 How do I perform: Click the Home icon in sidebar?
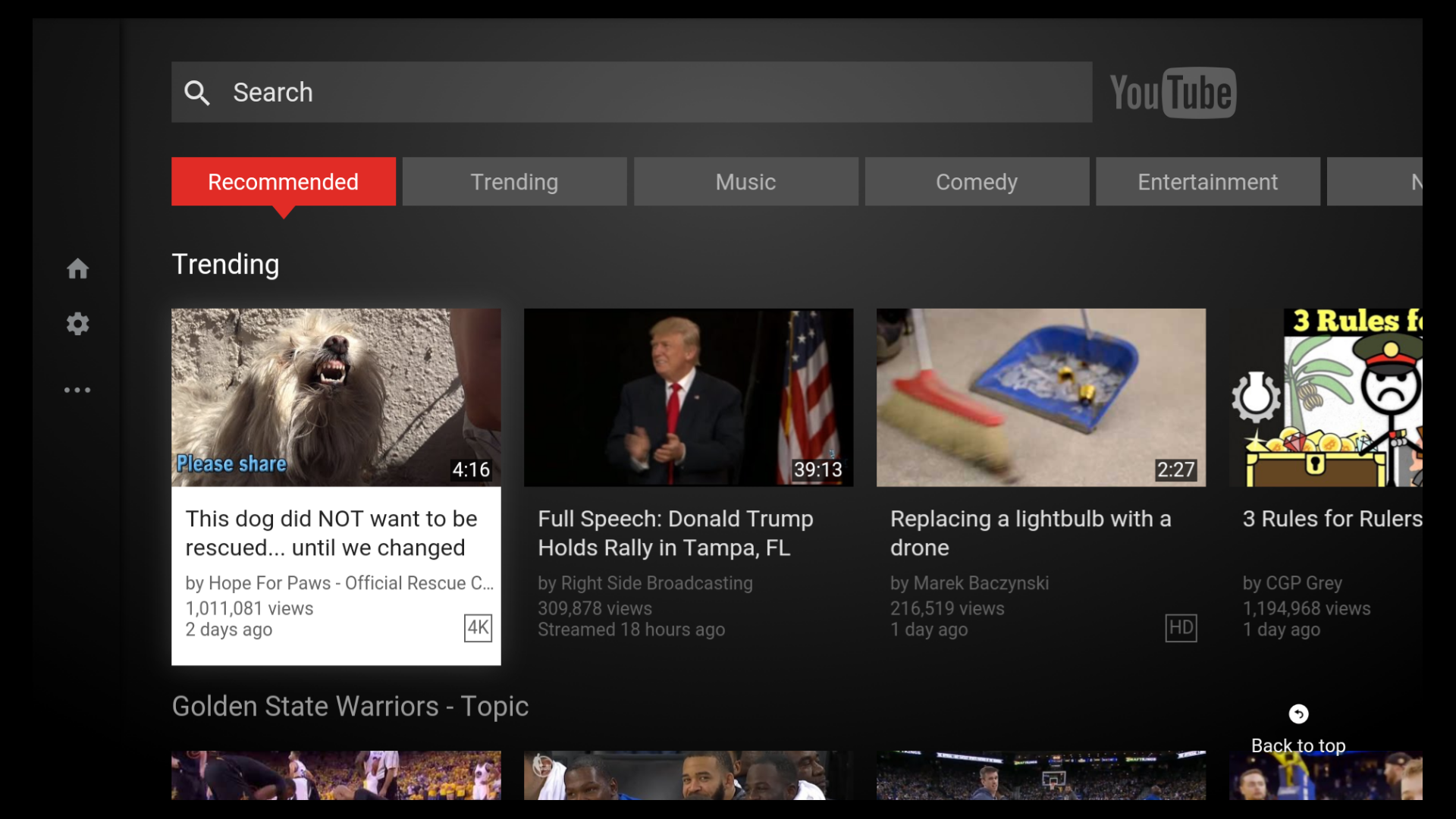(x=77, y=268)
